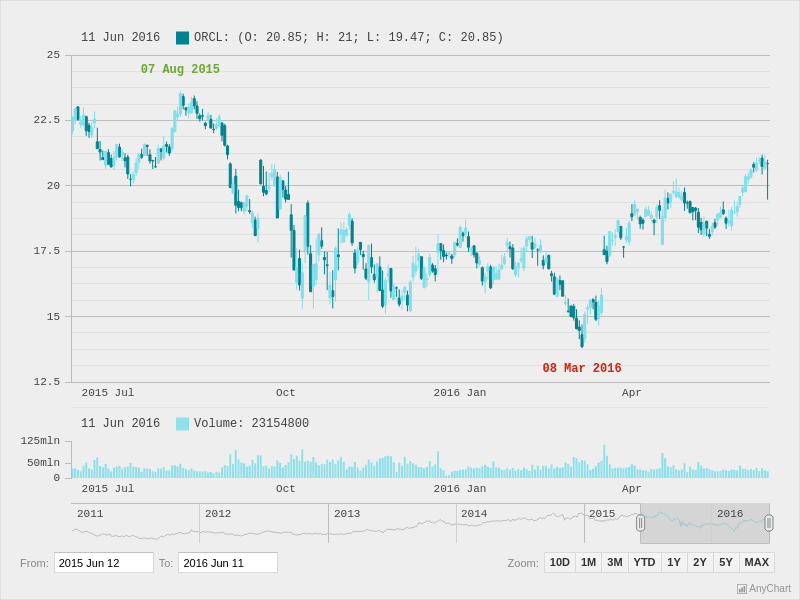This screenshot has height=600, width=800.
Task: Click the 50mln volume axis label
Action: (43, 463)
